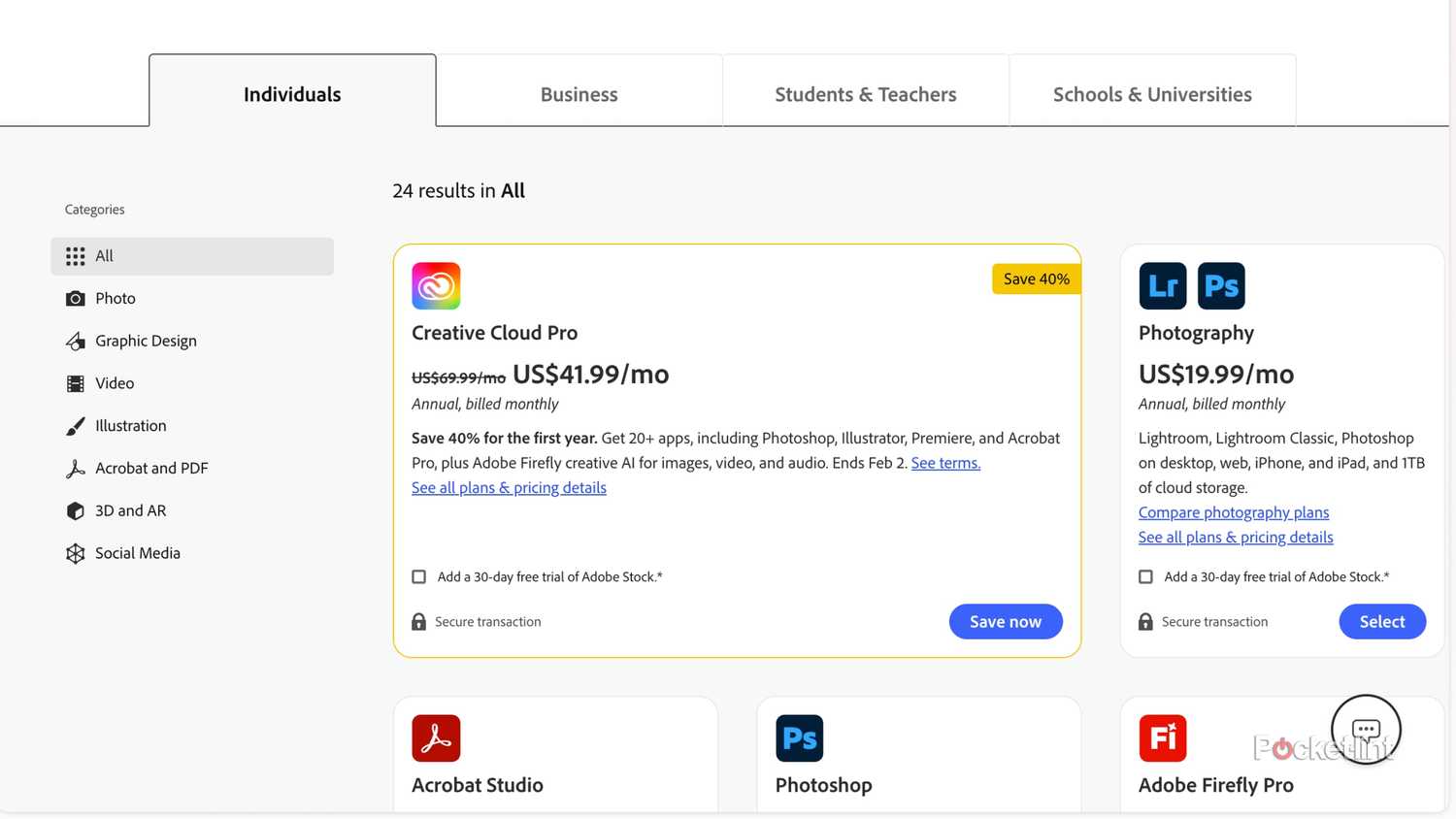Select the Photo category icon
Viewport: 1456px width, 819px height.
[x=77, y=298]
